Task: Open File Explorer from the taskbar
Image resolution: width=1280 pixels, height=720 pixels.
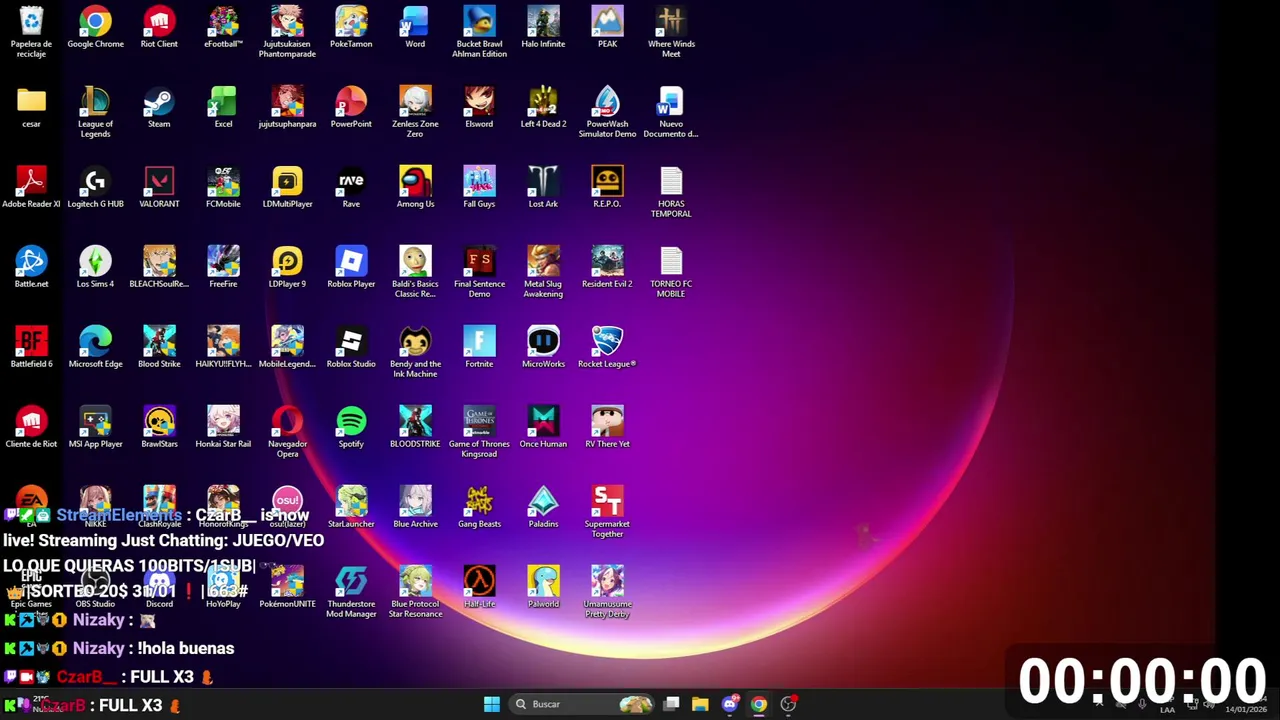Action: click(x=700, y=704)
